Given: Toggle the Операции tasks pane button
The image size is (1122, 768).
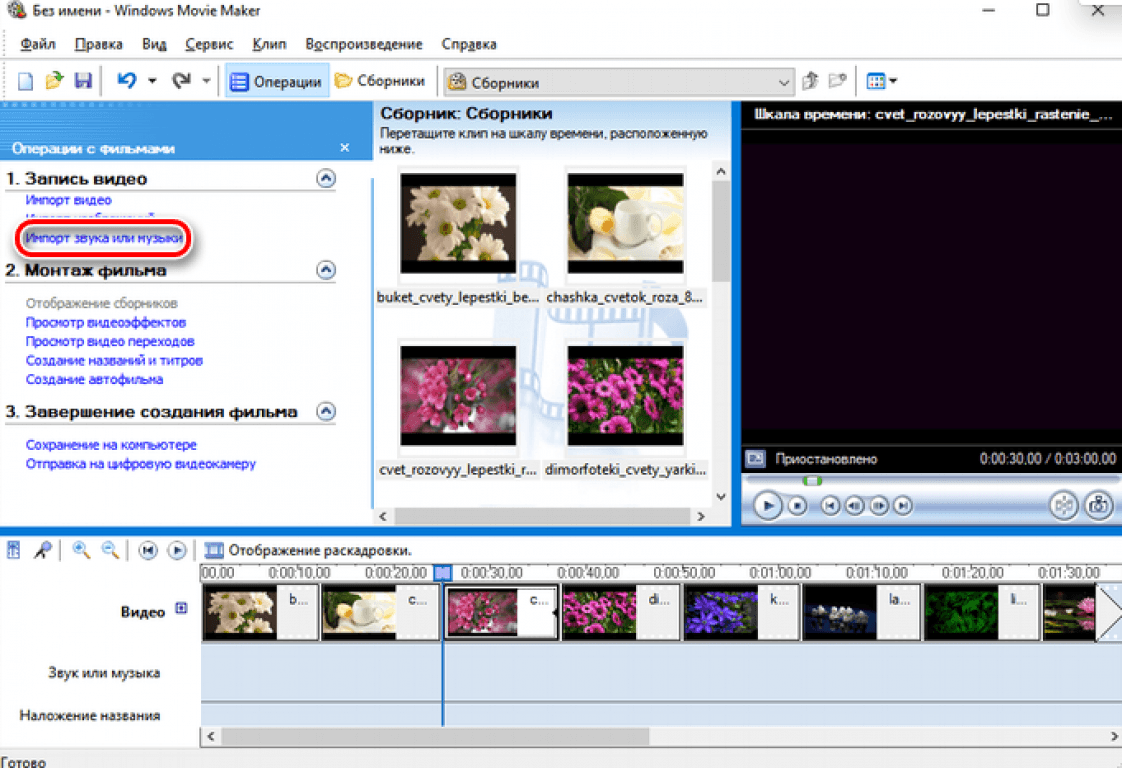Looking at the screenshot, I should point(276,82).
